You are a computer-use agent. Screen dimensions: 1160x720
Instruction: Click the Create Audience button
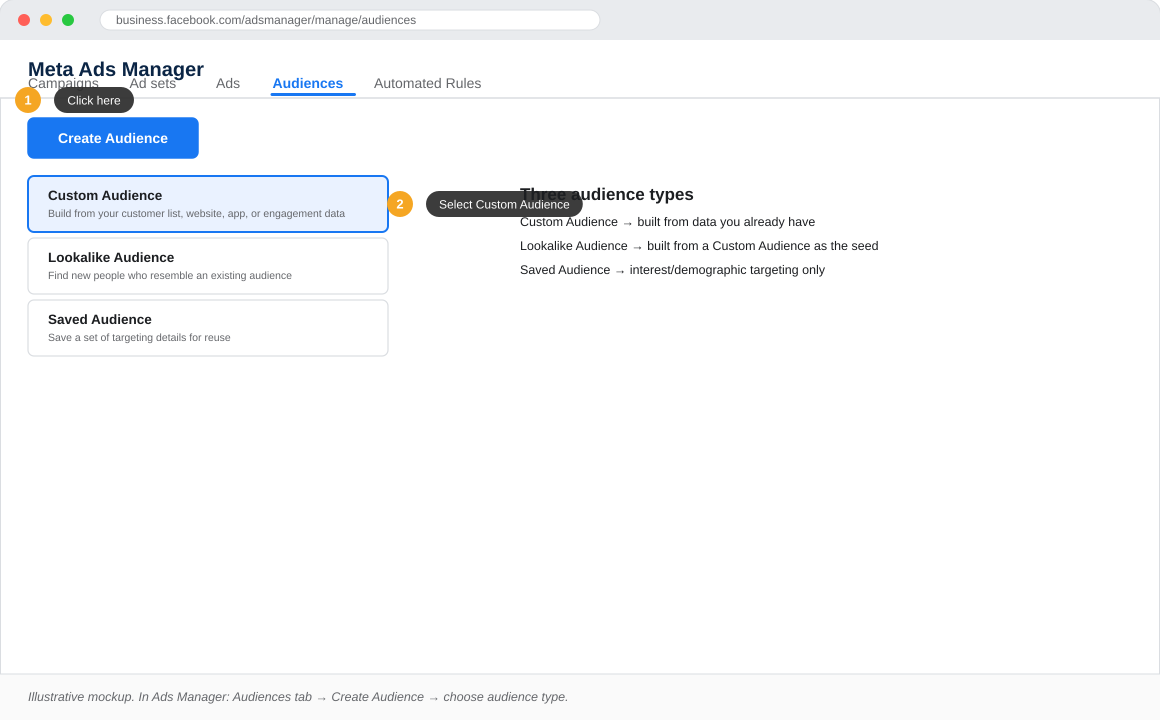point(112,138)
